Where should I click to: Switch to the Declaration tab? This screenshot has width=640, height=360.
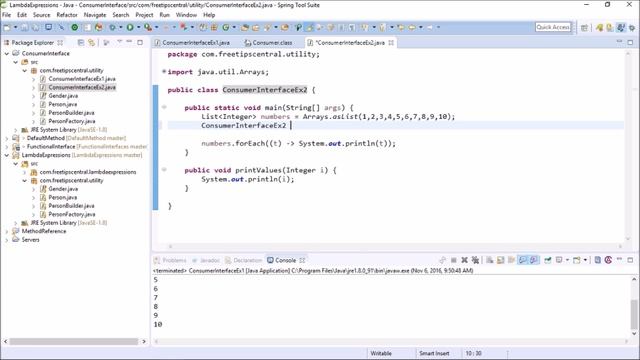[x=244, y=260]
